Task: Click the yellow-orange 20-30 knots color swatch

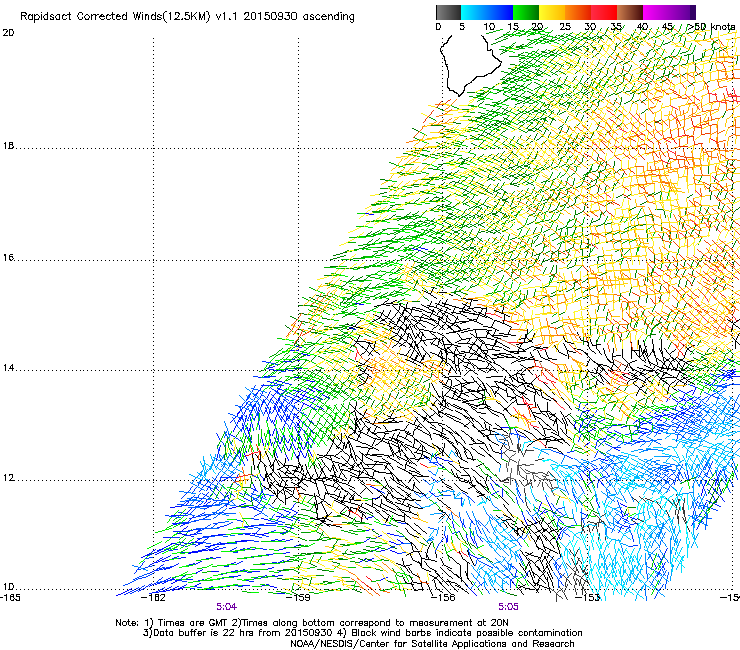Action: pos(565,12)
